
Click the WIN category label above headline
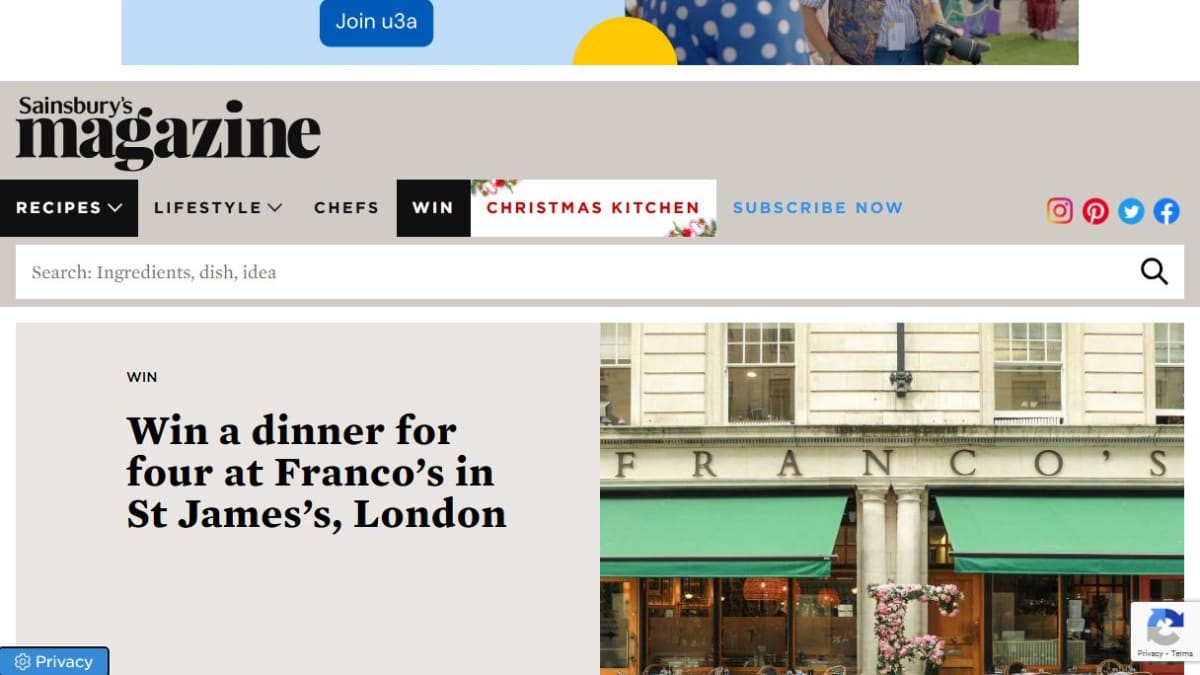[142, 377]
